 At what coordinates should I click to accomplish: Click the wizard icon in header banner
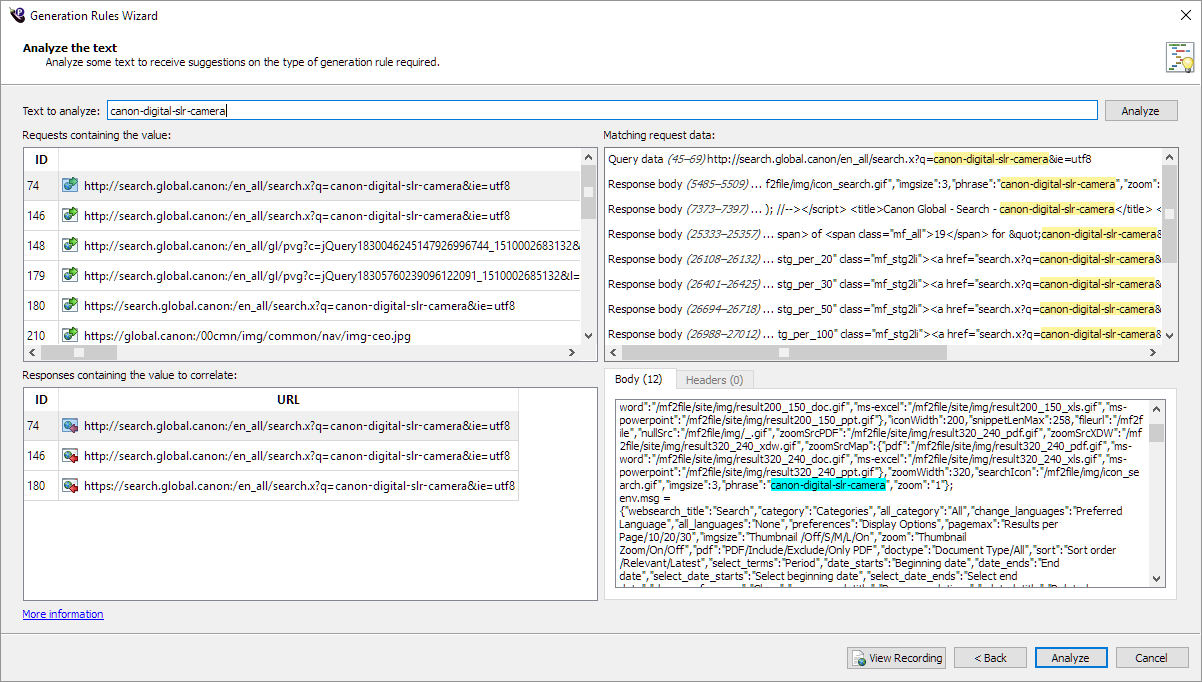[1179, 57]
